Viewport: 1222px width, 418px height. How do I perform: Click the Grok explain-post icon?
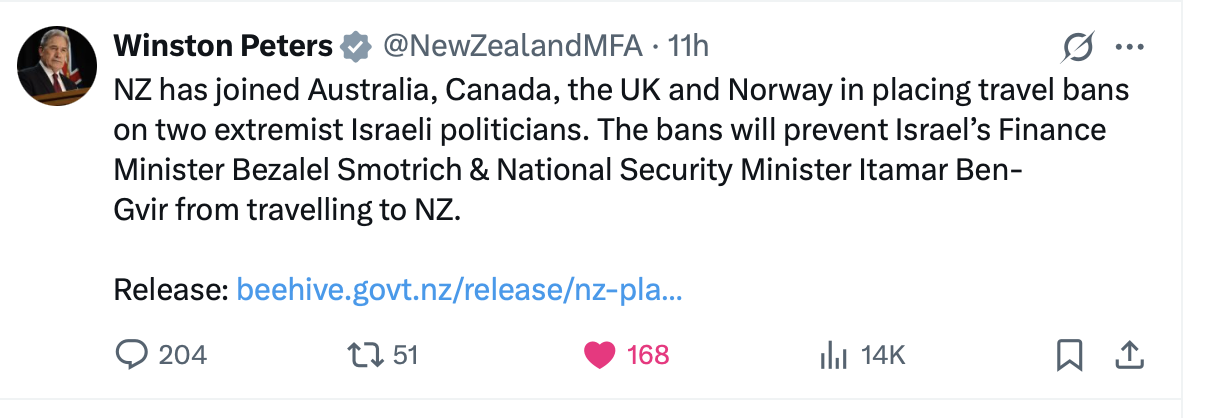click(x=1081, y=46)
